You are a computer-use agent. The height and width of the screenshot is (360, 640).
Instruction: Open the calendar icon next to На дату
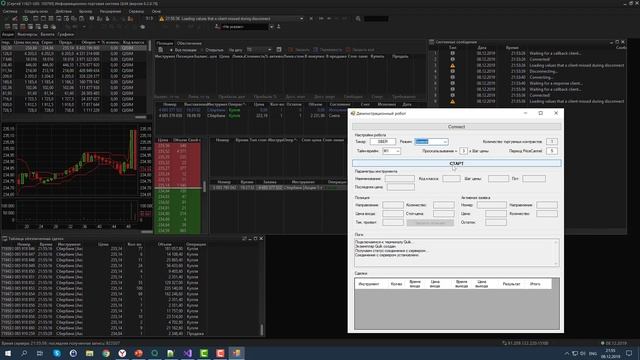279,50
